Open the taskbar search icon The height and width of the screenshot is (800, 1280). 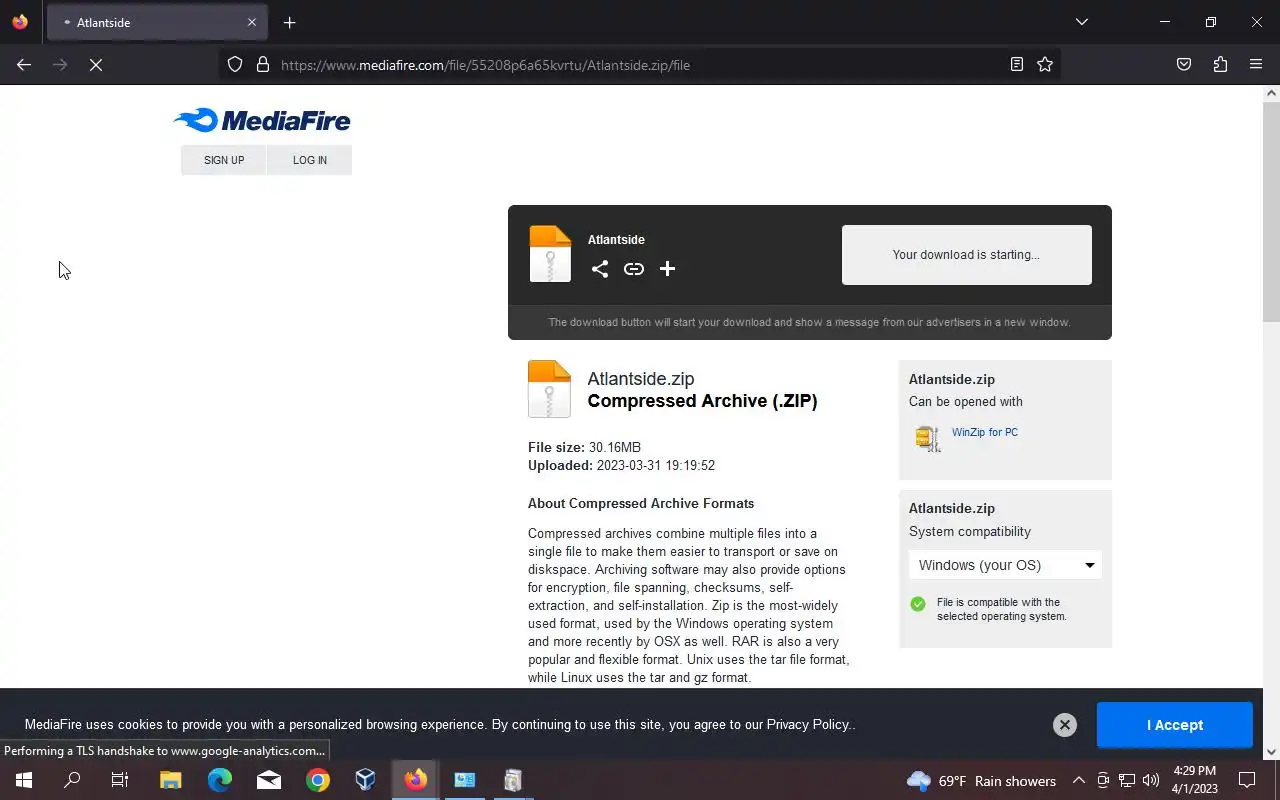coord(72,780)
